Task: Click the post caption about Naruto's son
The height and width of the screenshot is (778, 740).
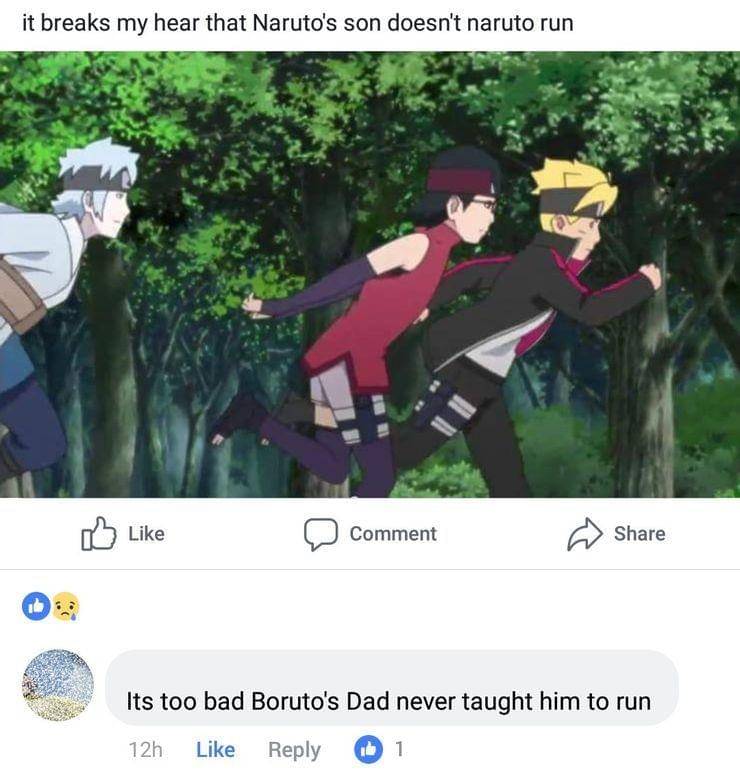Action: click(x=298, y=23)
